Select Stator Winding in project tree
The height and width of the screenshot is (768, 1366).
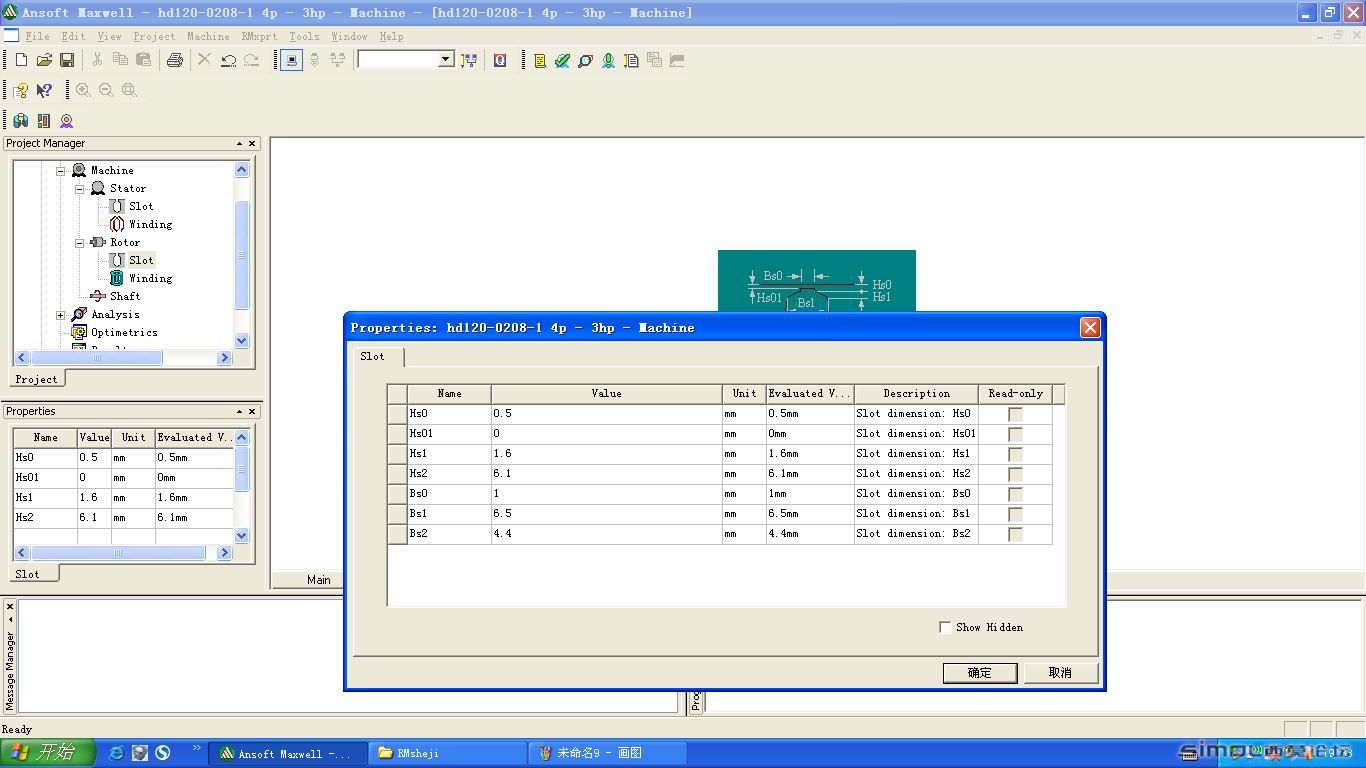point(150,225)
